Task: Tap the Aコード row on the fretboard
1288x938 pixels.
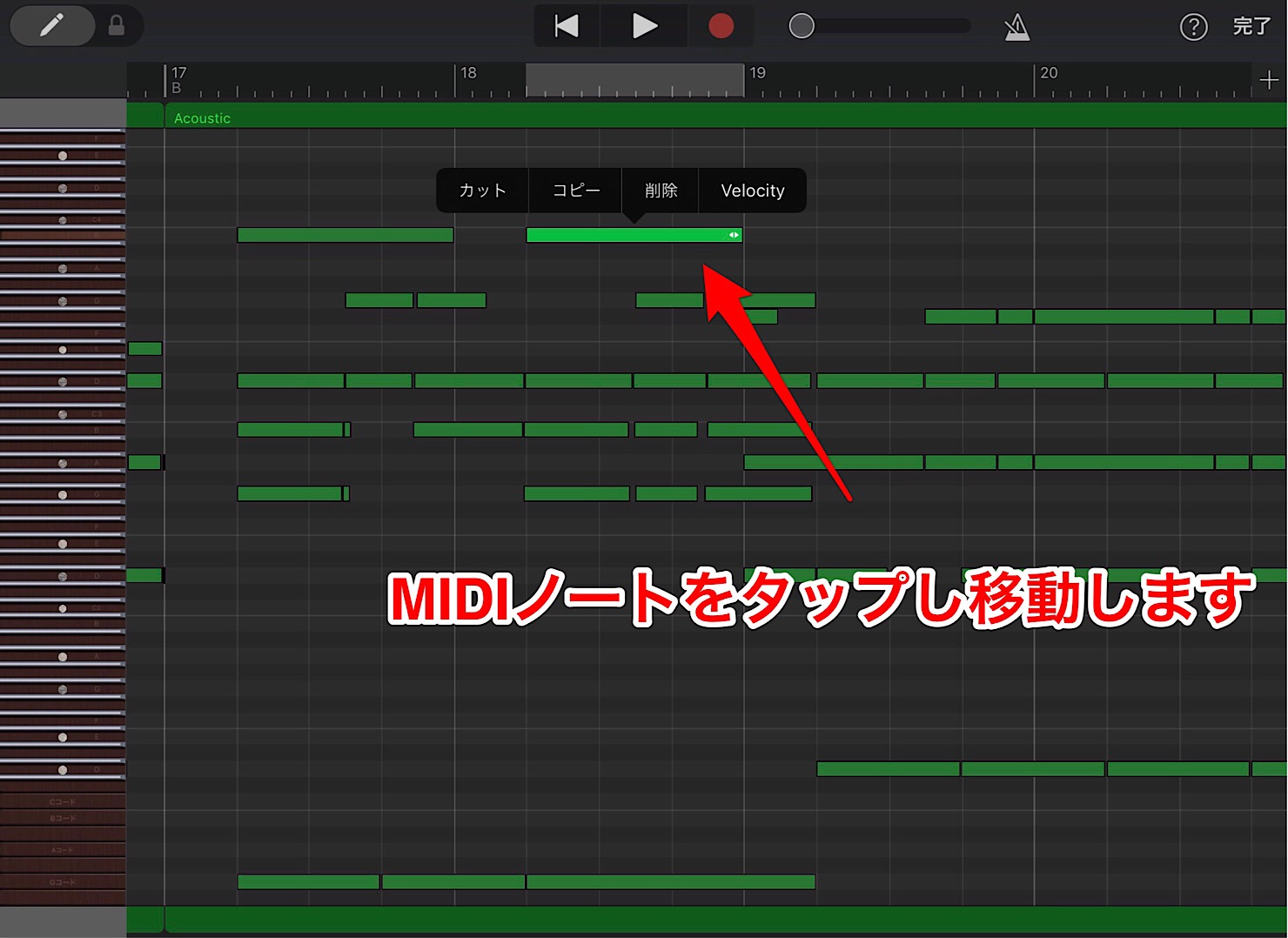Action: click(x=63, y=850)
